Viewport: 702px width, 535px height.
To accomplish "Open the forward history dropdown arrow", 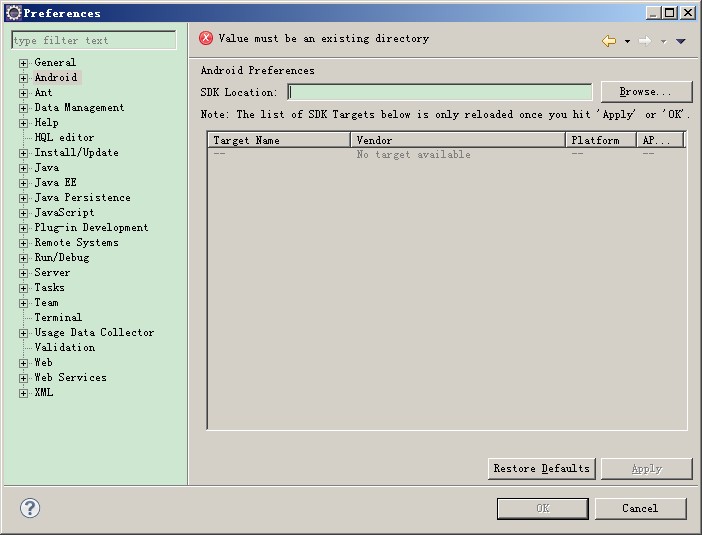I will coord(663,42).
